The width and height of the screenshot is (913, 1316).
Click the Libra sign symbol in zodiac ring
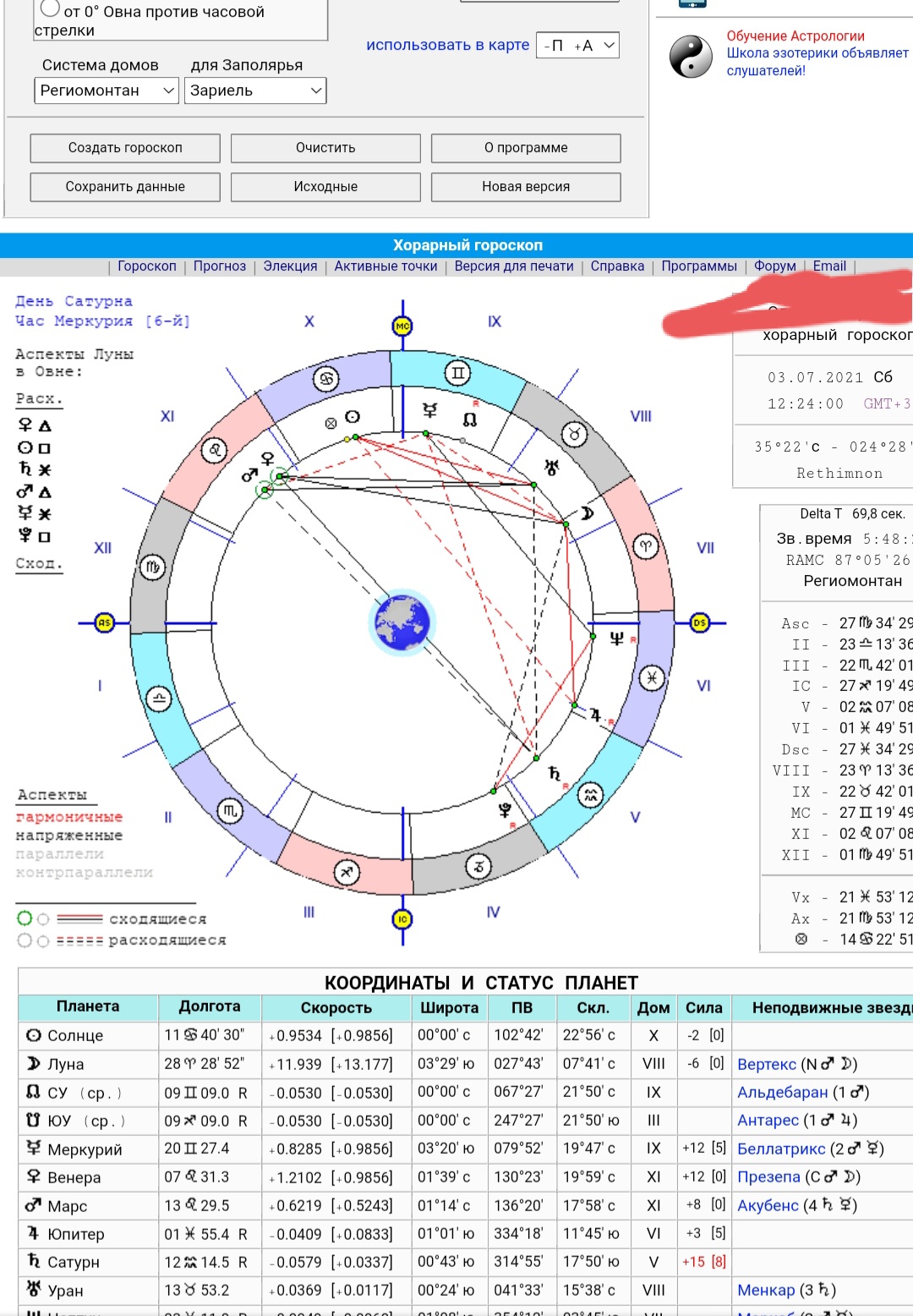coord(159,699)
